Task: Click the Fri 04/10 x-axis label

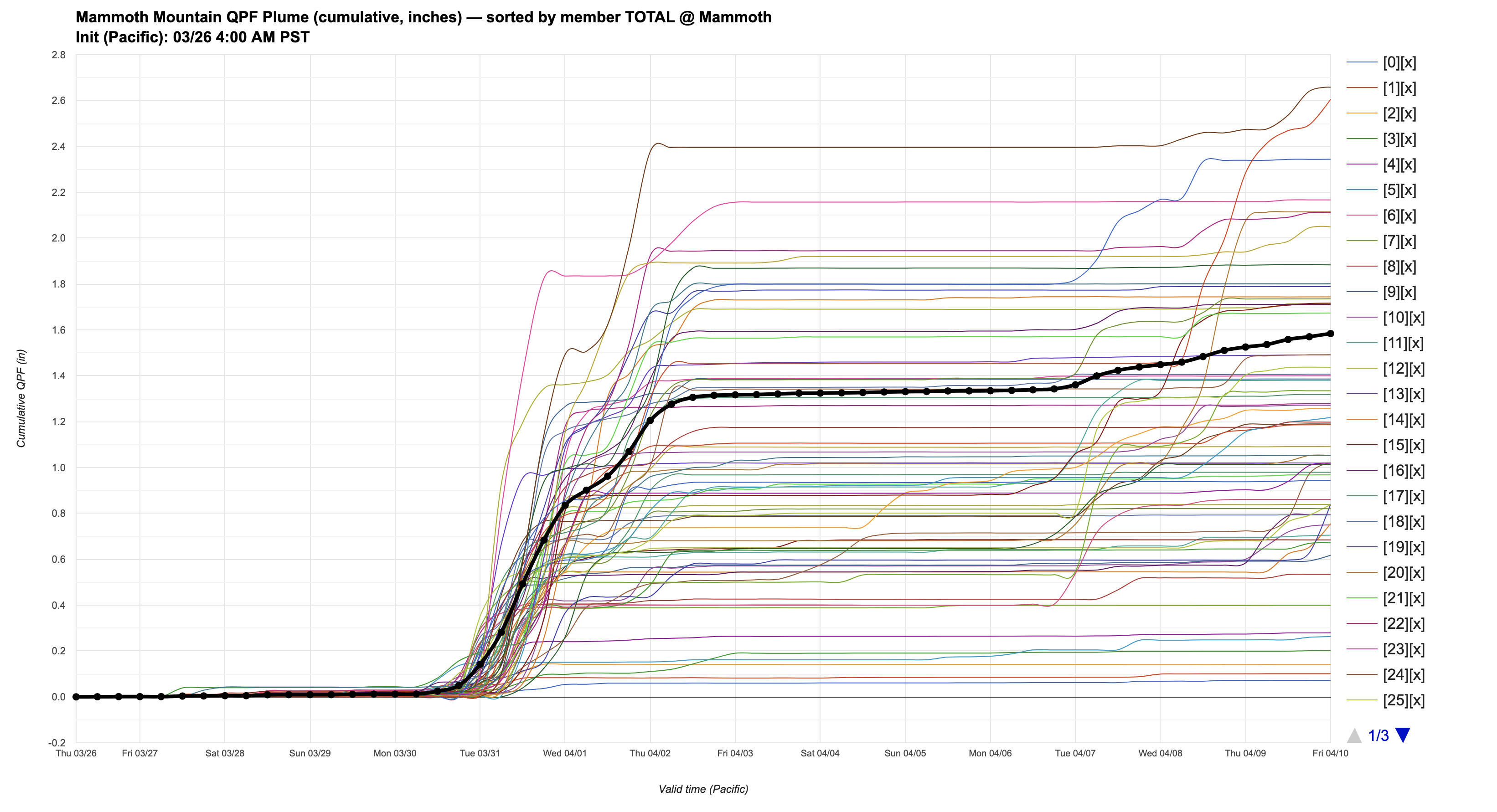Action: [x=1330, y=753]
